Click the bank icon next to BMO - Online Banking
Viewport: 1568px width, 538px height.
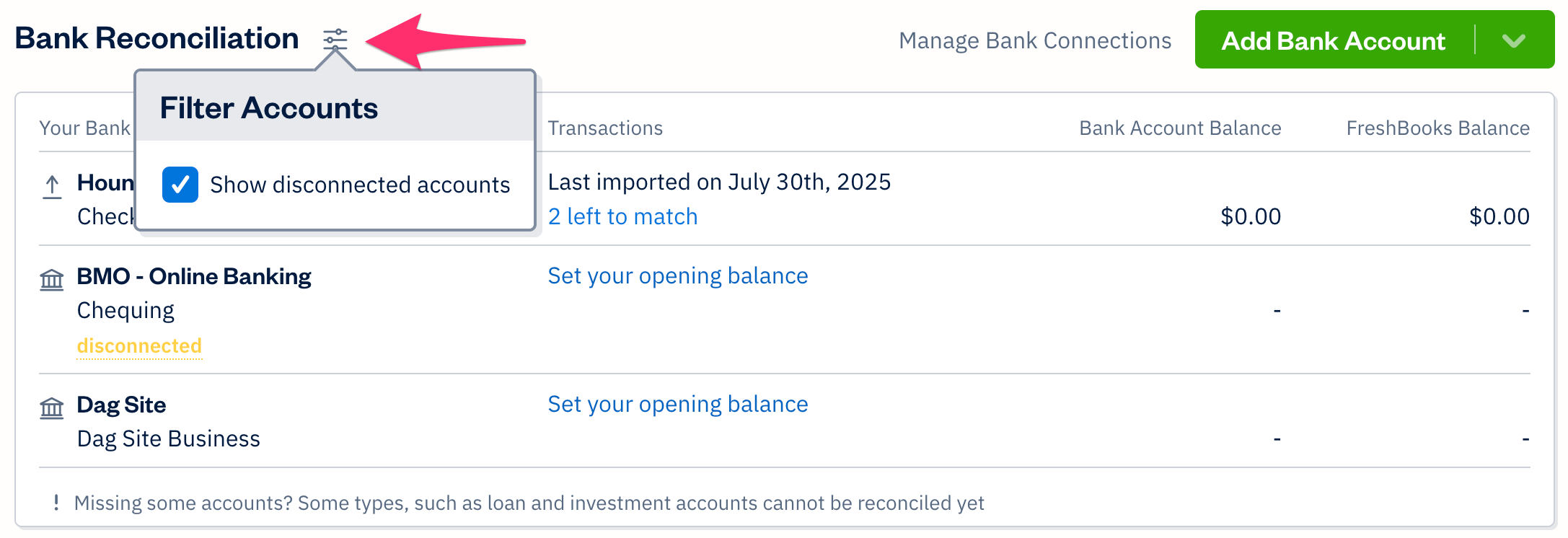pyautogui.click(x=51, y=279)
